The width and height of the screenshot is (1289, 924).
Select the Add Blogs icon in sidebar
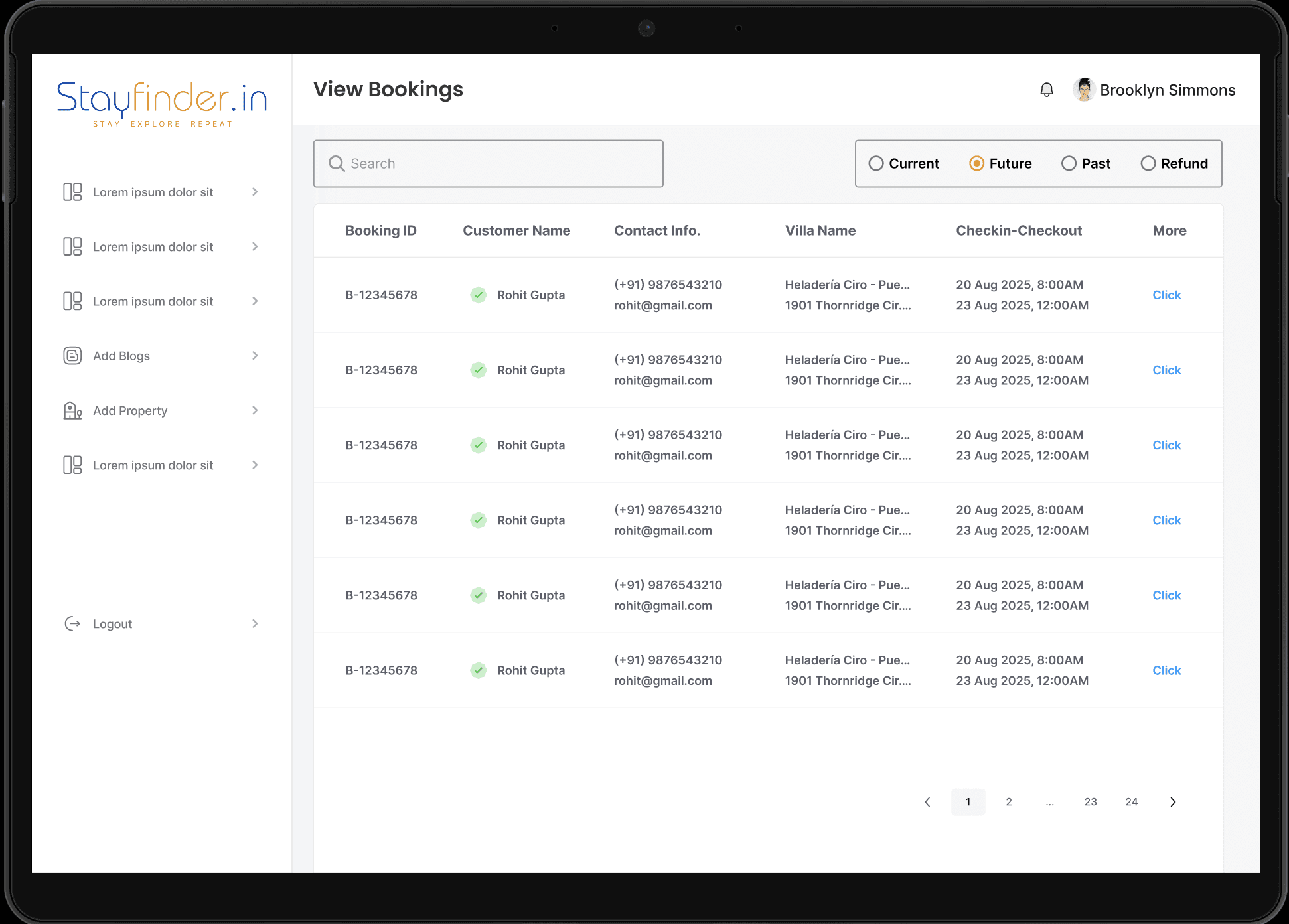(72, 356)
